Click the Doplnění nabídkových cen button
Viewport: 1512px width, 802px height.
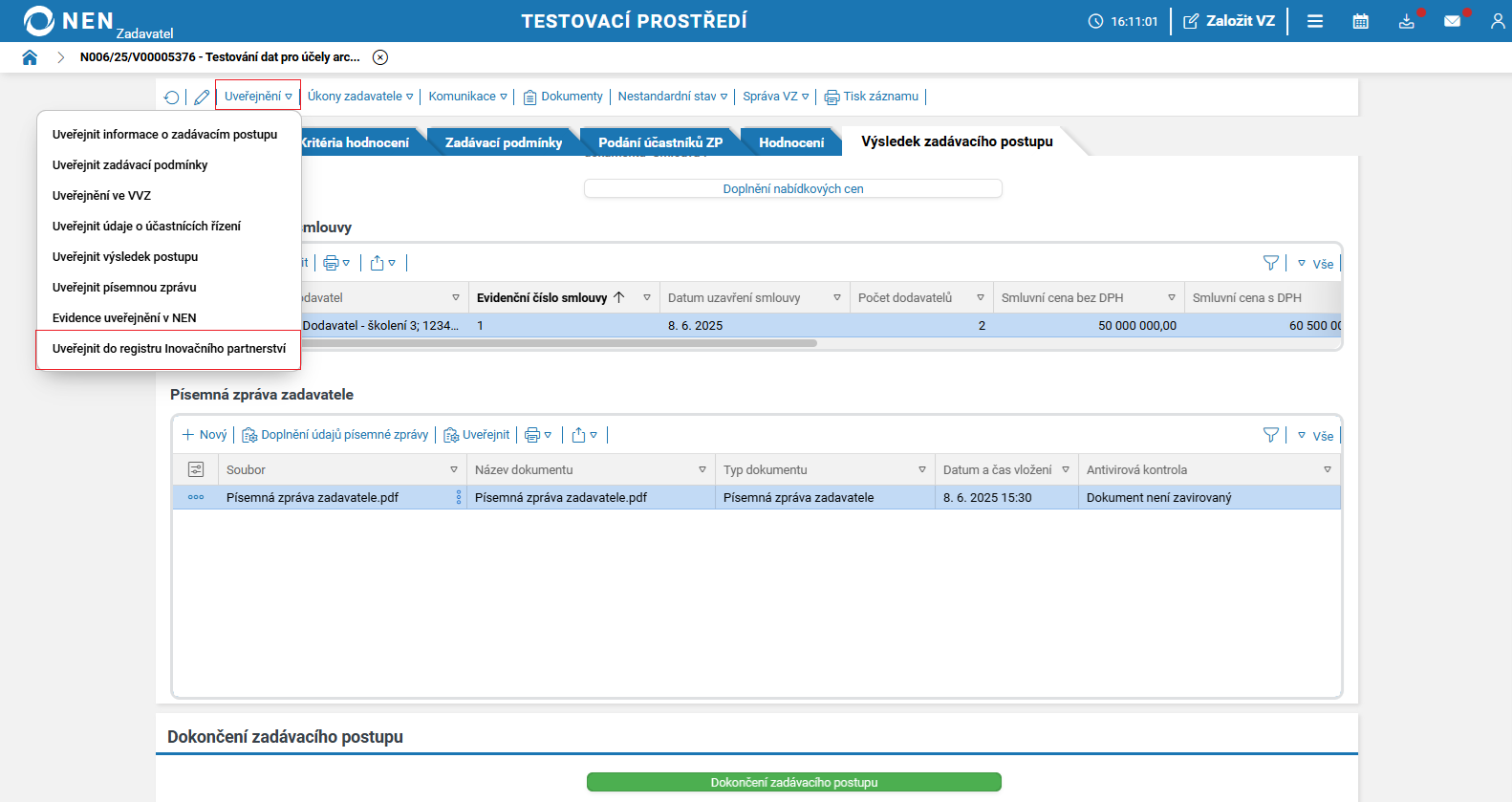[x=793, y=188]
